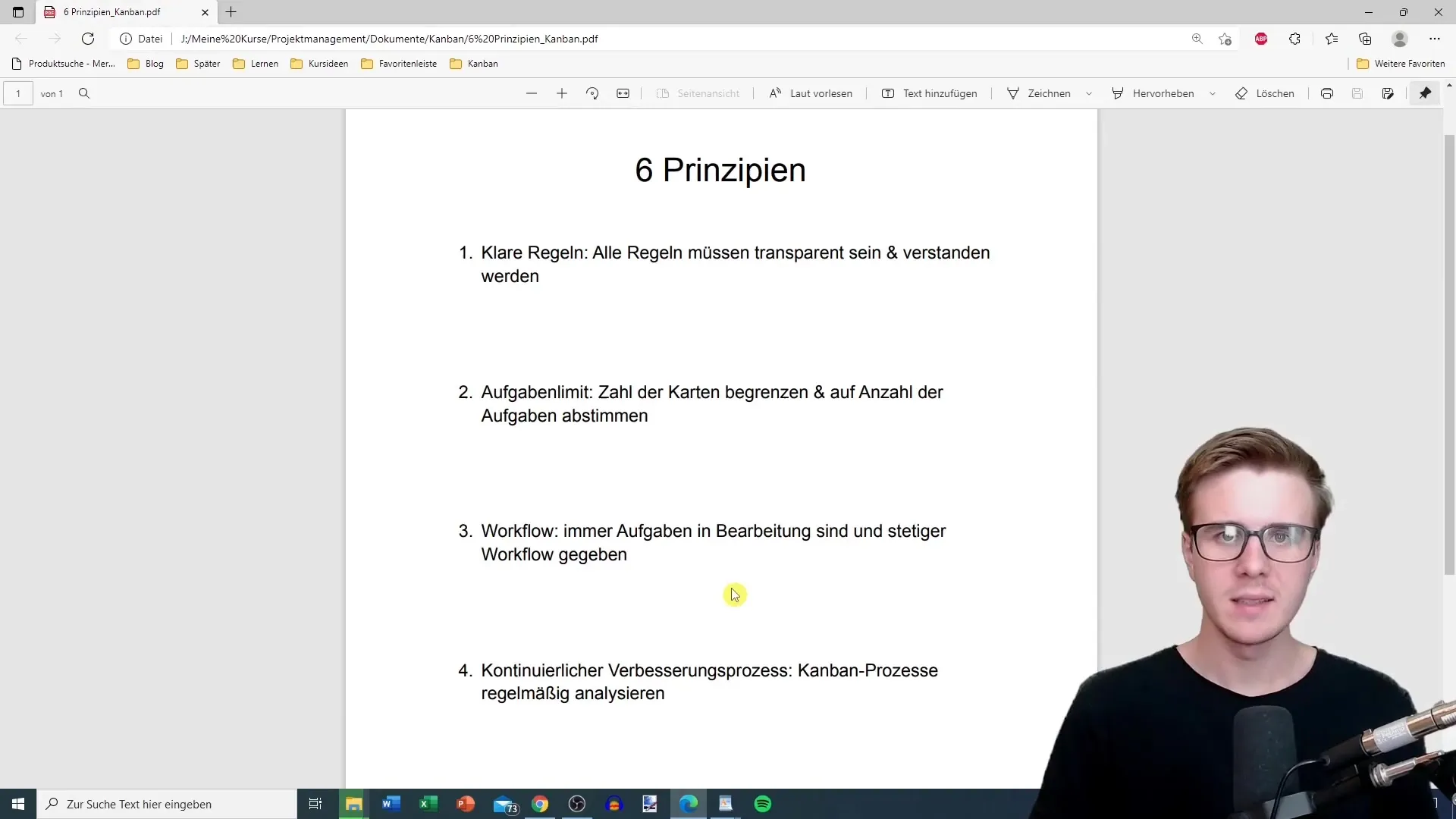Select the Löschen eraser tool
This screenshot has width=1456, height=819.
pyautogui.click(x=1265, y=93)
